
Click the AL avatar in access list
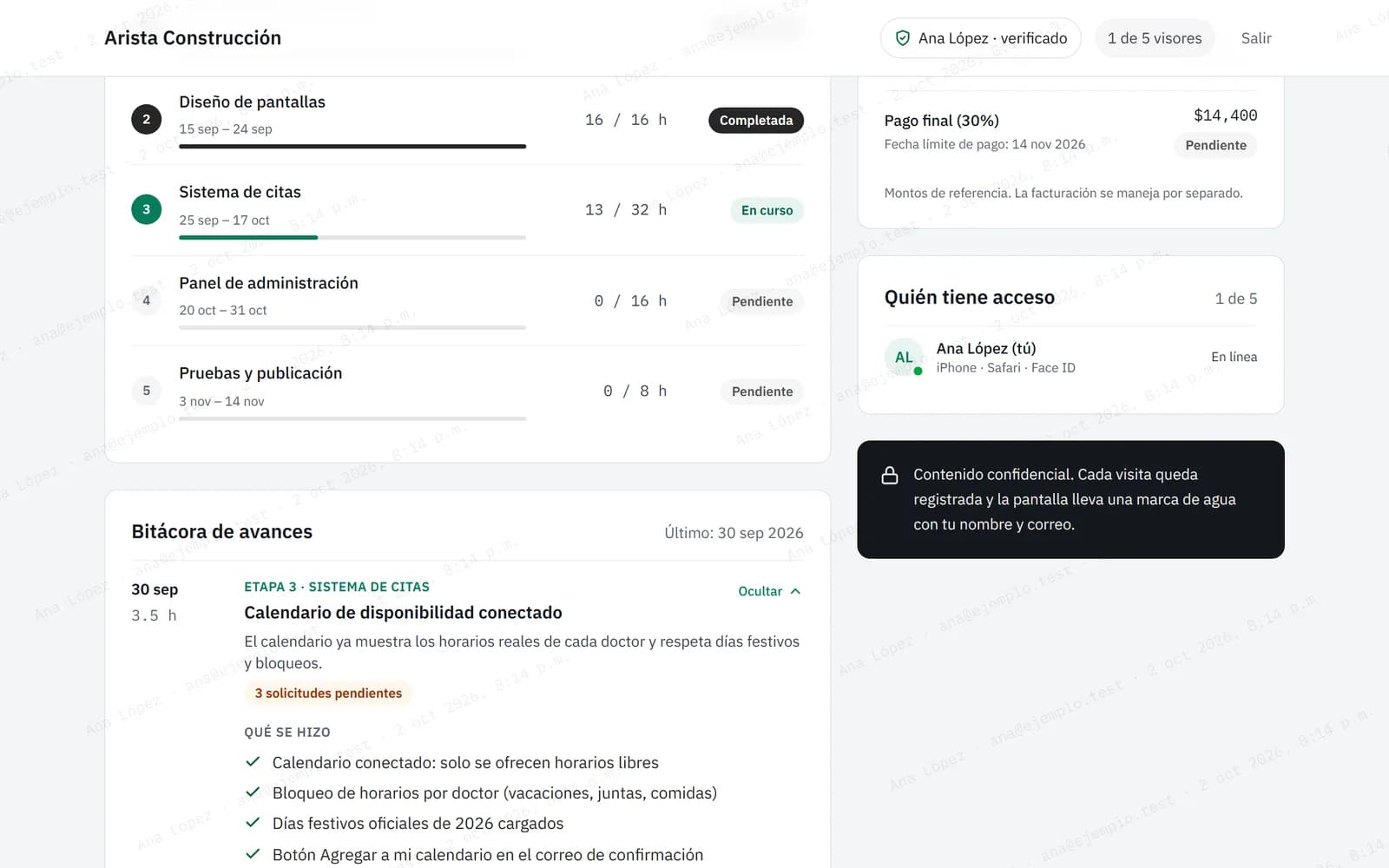(x=904, y=357)
